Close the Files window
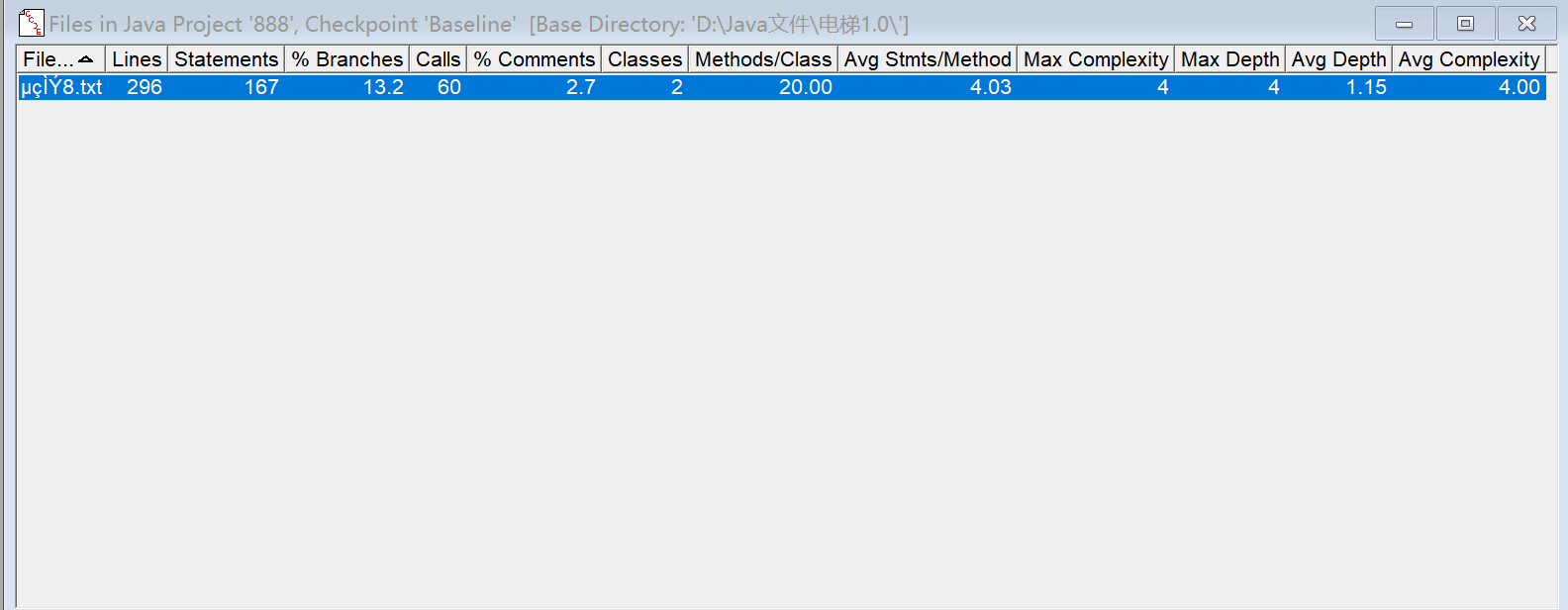Viewport: 1568px width, 610px height. [1526, 24]
